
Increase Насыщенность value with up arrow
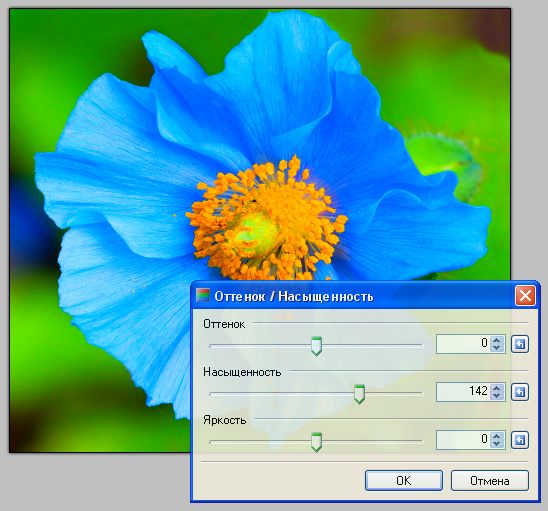(x=497, y=388)
